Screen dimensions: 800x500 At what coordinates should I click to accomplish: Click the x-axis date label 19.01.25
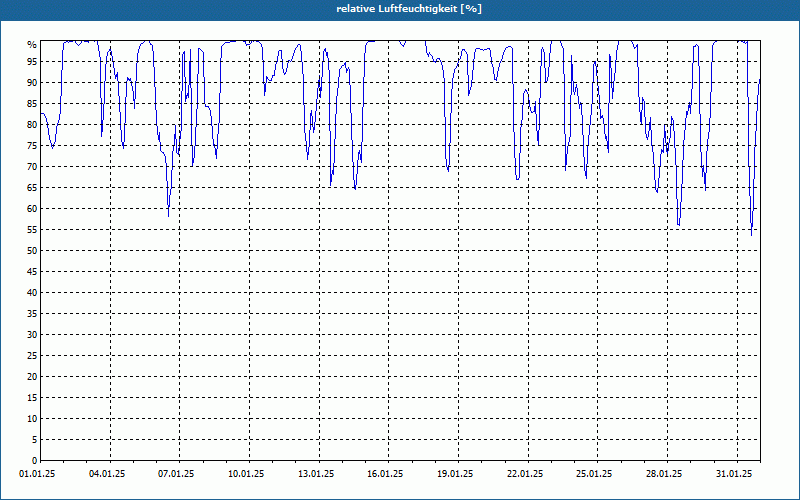[455, 474]
